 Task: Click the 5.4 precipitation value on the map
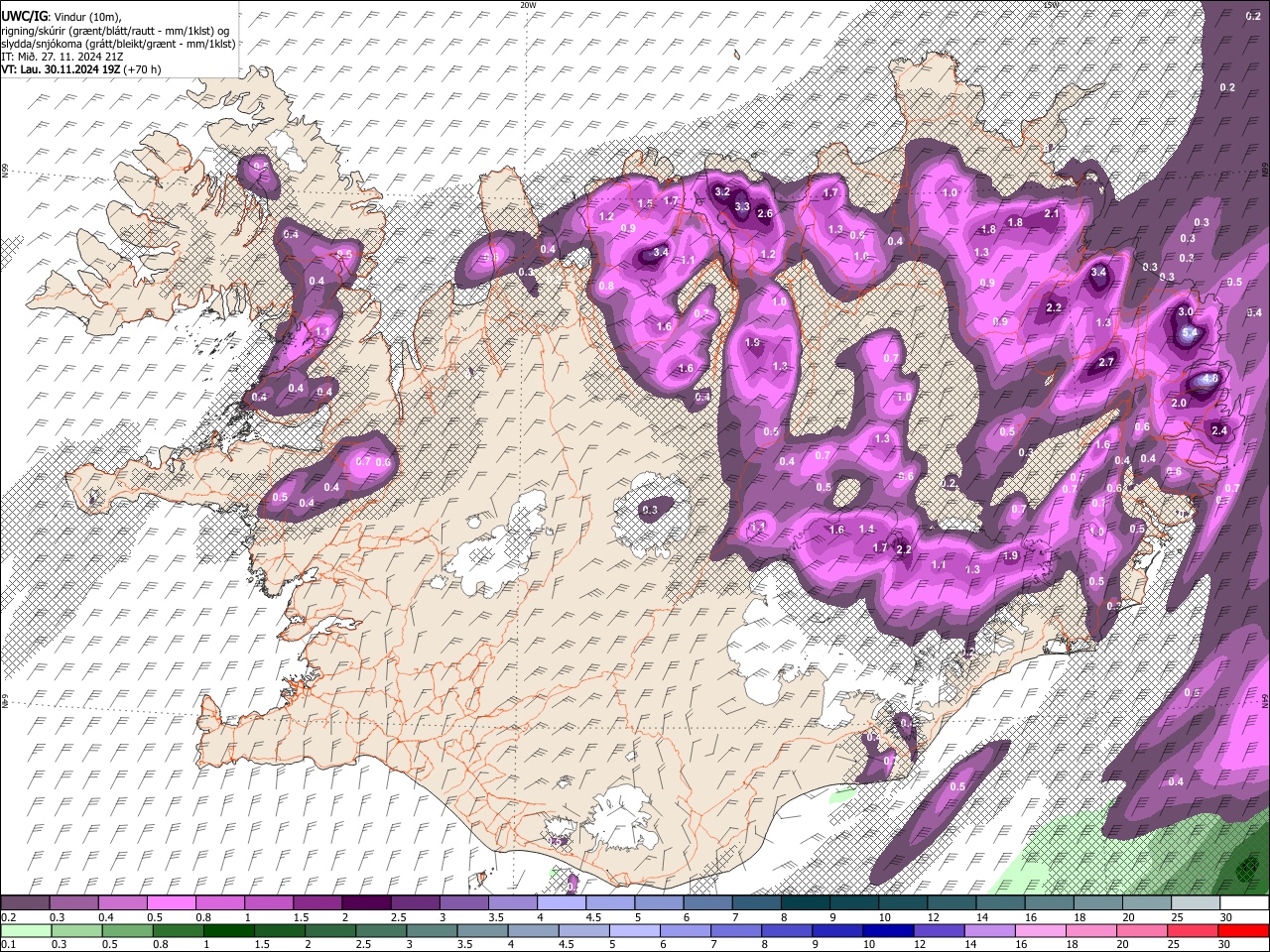[1192, 334]
